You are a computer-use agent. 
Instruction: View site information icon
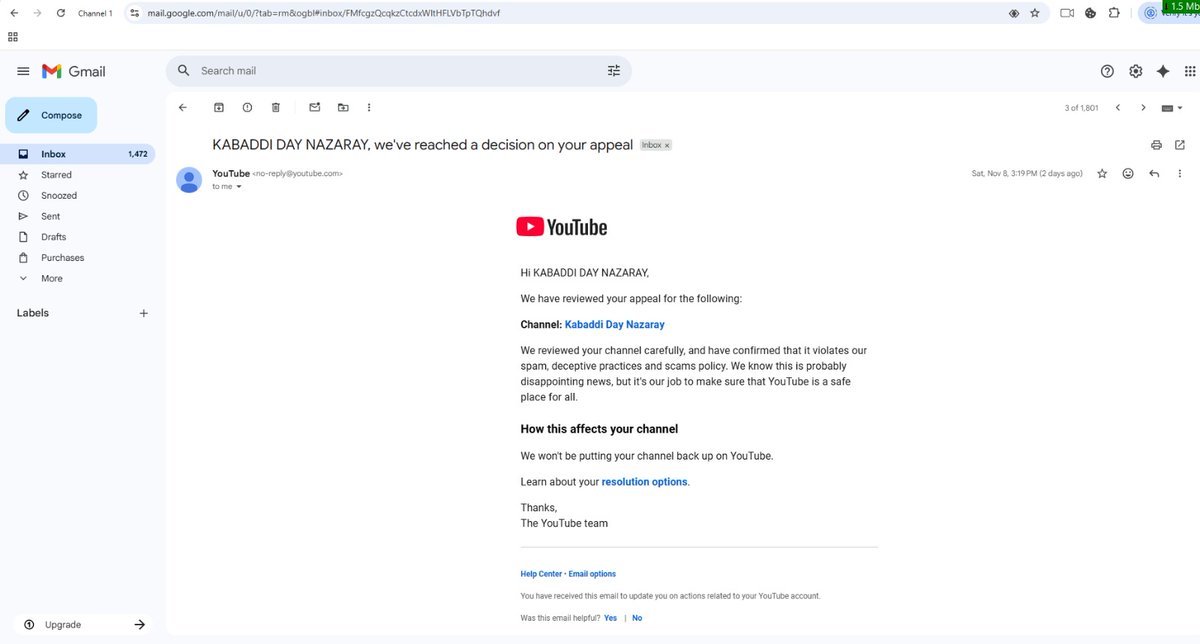pos(134,13)
